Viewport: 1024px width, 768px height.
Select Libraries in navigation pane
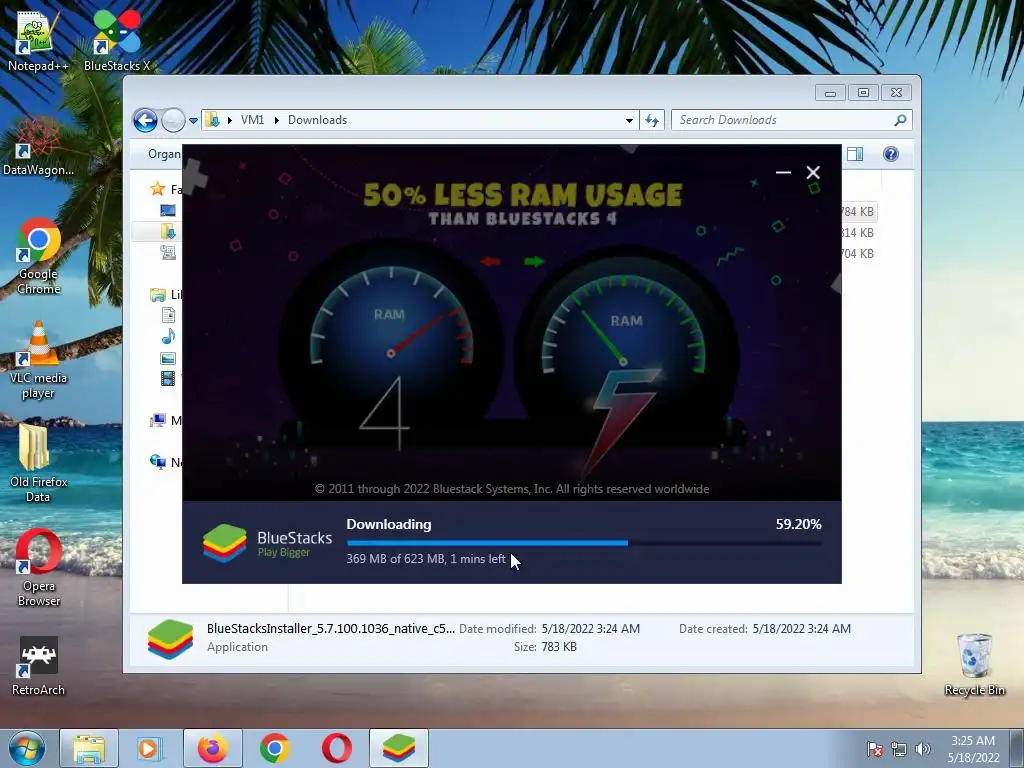165,295
